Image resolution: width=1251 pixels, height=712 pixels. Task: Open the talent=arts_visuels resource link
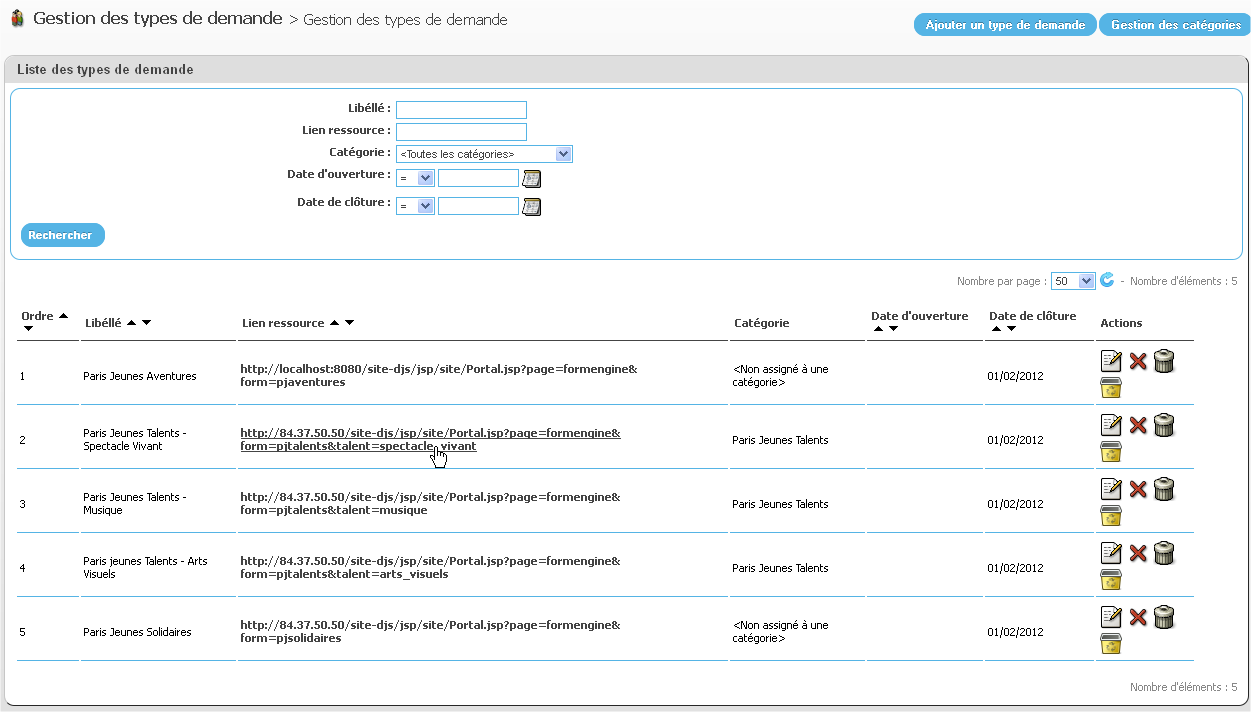point(430,568)
